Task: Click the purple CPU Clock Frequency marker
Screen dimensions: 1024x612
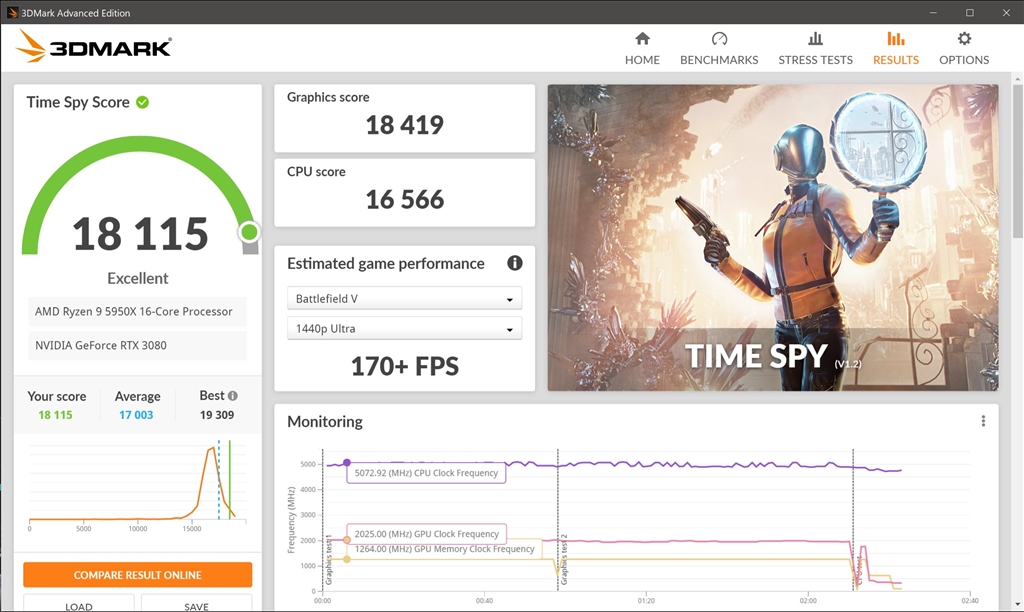Action: [347, 463]
